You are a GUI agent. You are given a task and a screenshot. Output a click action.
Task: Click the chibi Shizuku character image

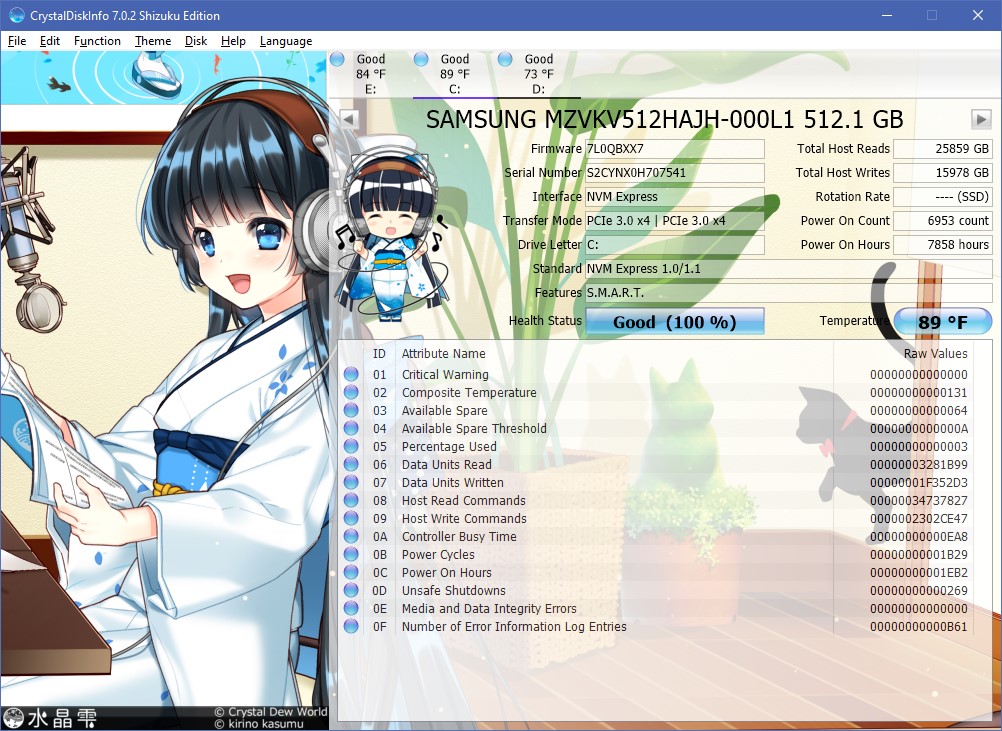pyautogui.click(x=391, y=227)
